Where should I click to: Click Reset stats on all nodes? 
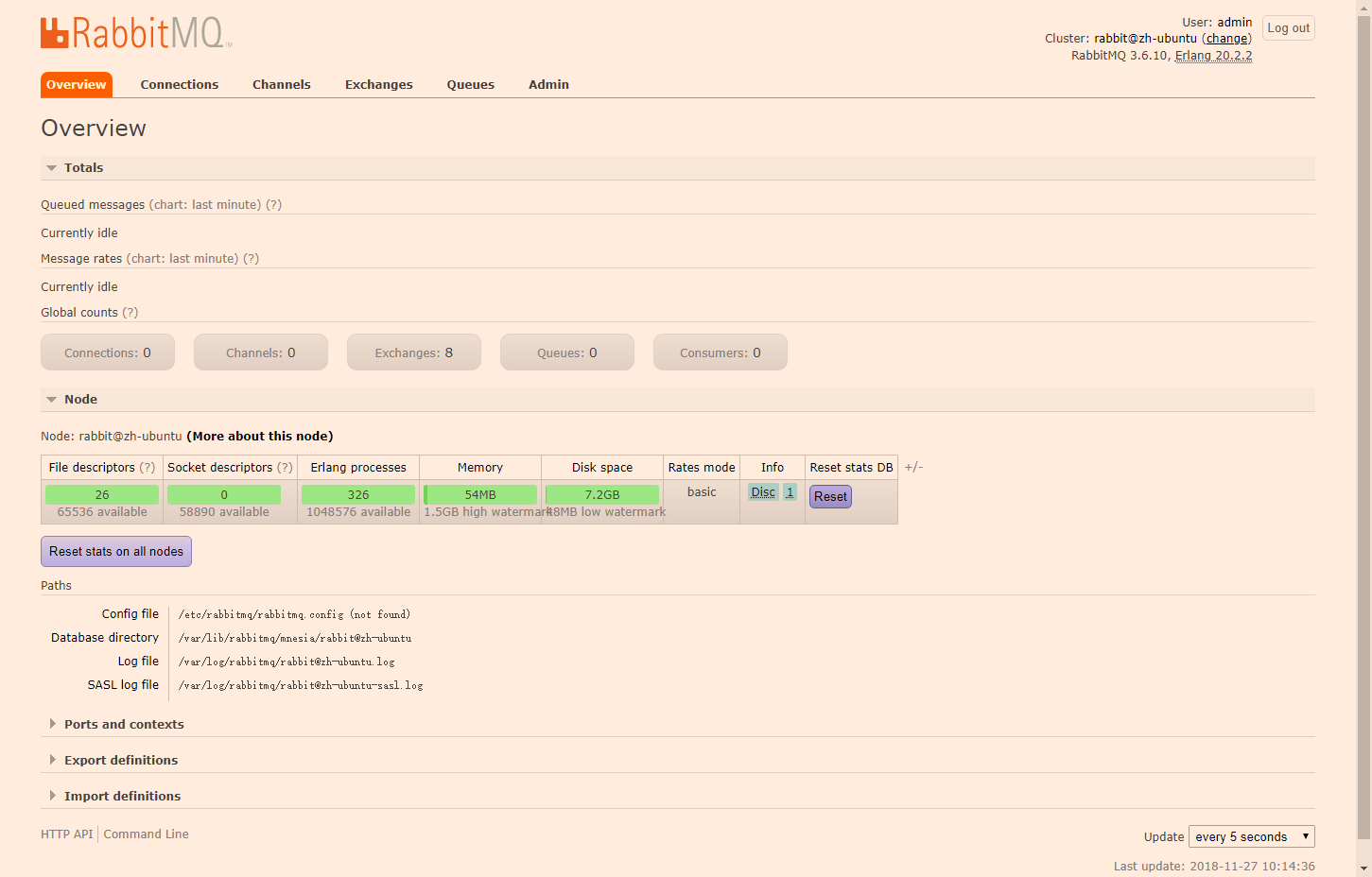(x=116, y=551)
